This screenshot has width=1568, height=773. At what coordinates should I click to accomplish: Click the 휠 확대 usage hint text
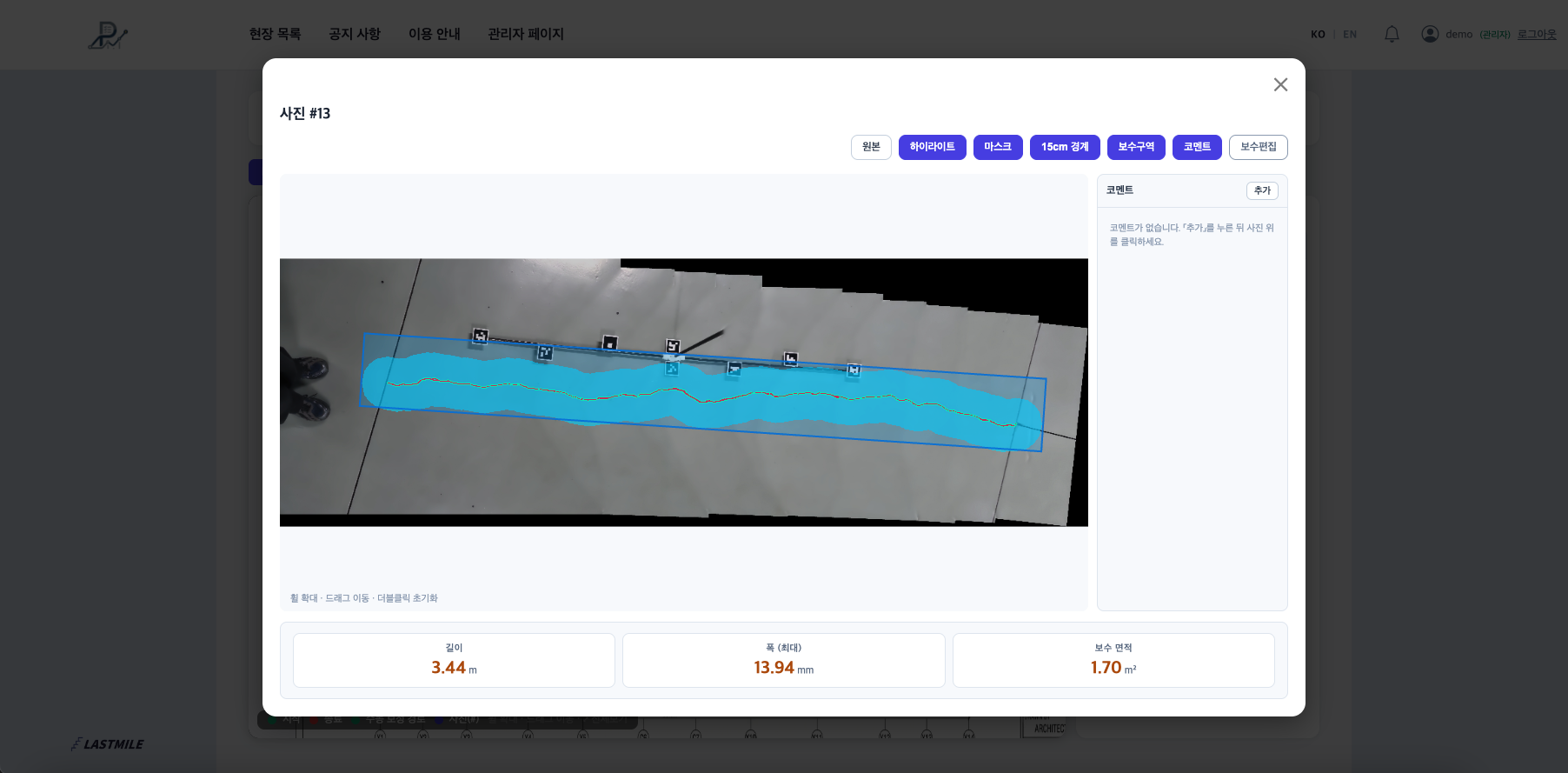(364, 598)
